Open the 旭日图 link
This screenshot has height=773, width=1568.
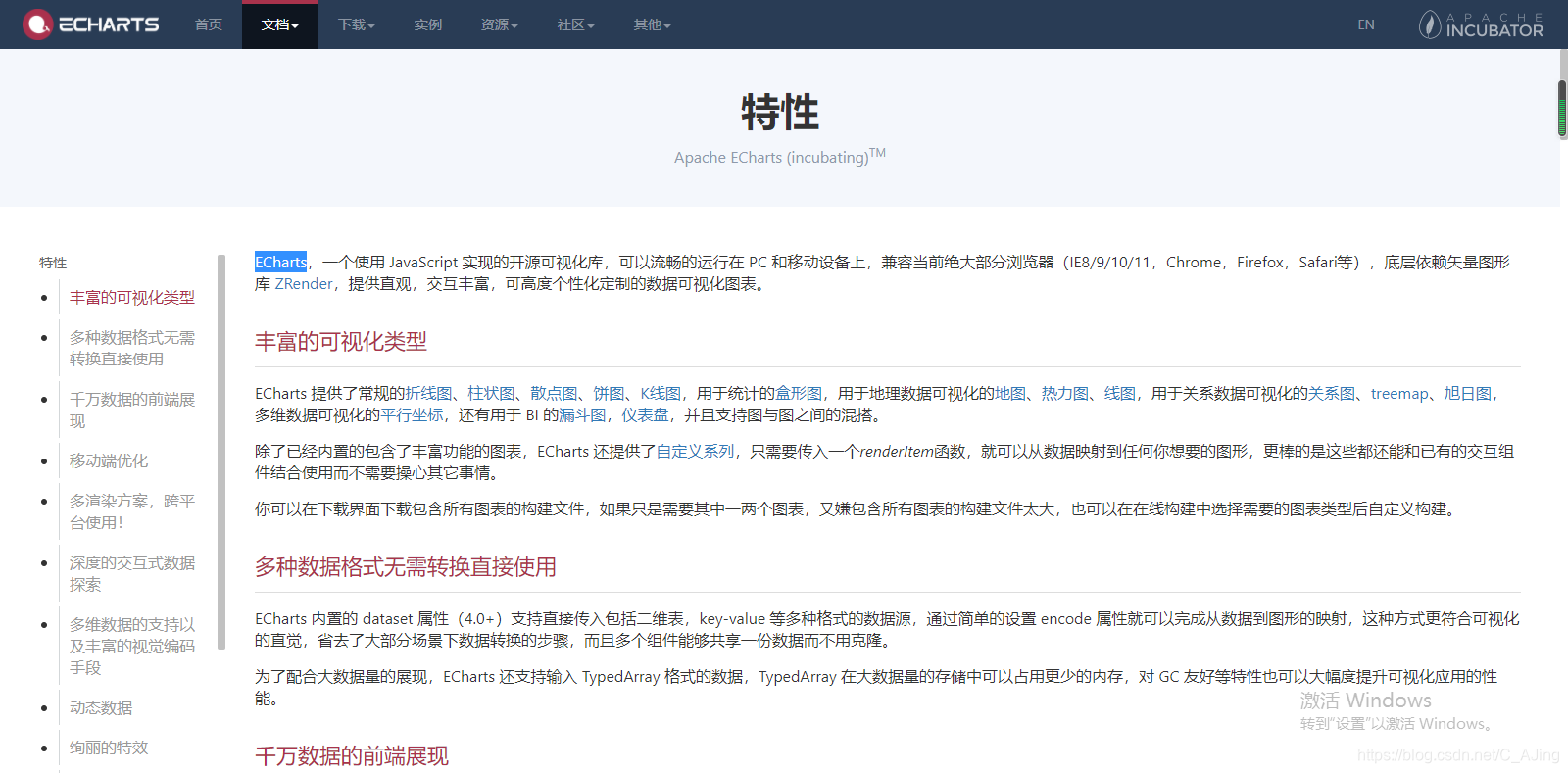click(1467, 394)
